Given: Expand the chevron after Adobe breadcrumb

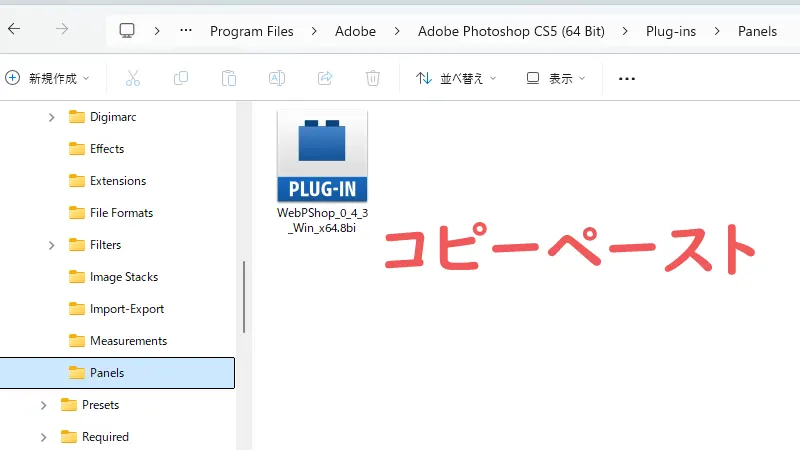Looking at the screenshot, I should (x=397, y=31).
